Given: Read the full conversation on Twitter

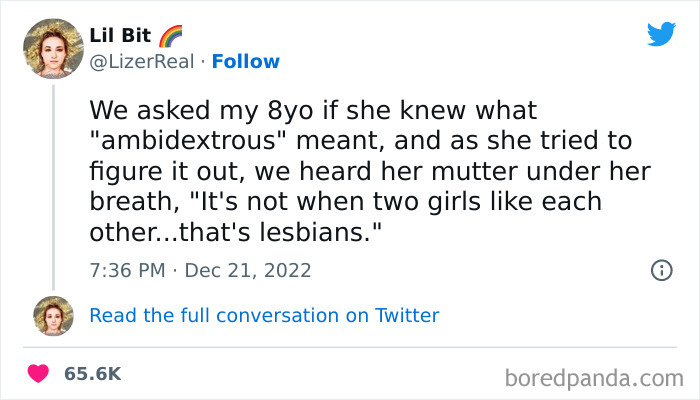Looking at the screenshot, I should [x=264, y=316].
